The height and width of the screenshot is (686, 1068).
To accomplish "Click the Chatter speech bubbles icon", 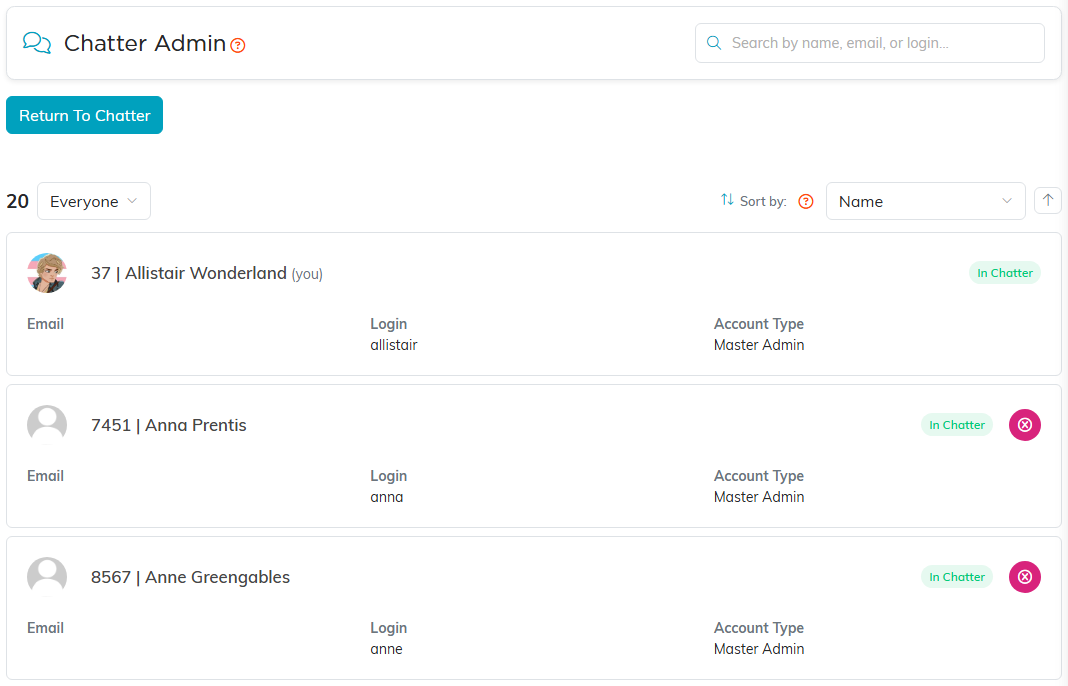I will click(x=37, y=43).
